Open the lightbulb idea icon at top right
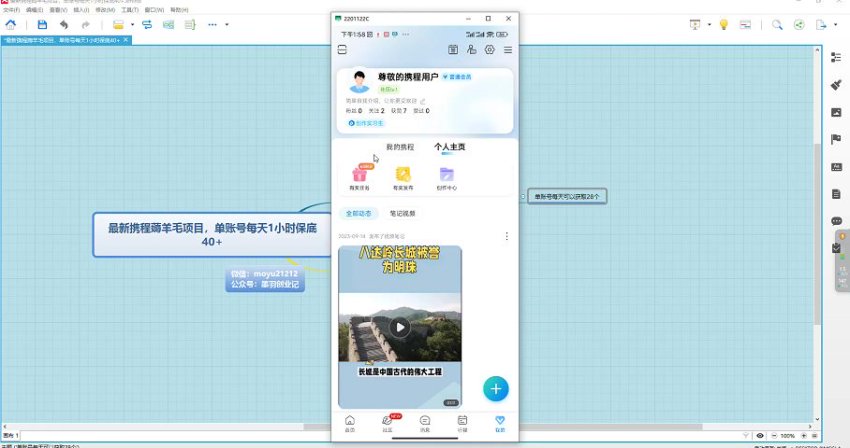850x448 pixels. click(x=723, y=25)
